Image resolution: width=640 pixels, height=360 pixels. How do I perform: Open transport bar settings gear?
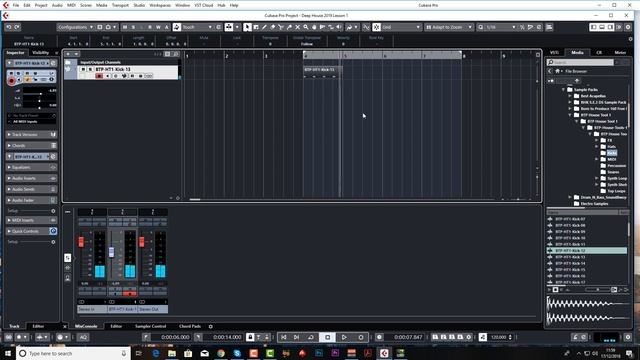628,337
